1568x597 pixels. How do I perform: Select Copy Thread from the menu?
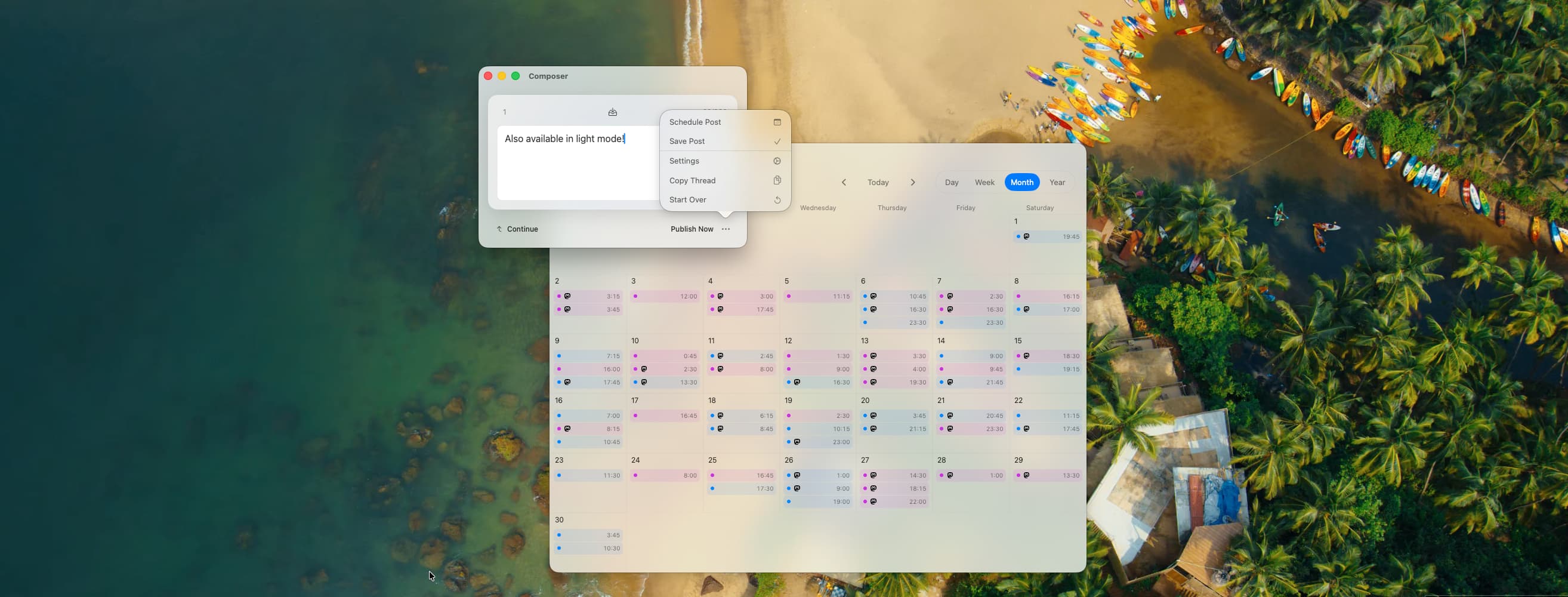pyautogui.click(x=692, y=180)
